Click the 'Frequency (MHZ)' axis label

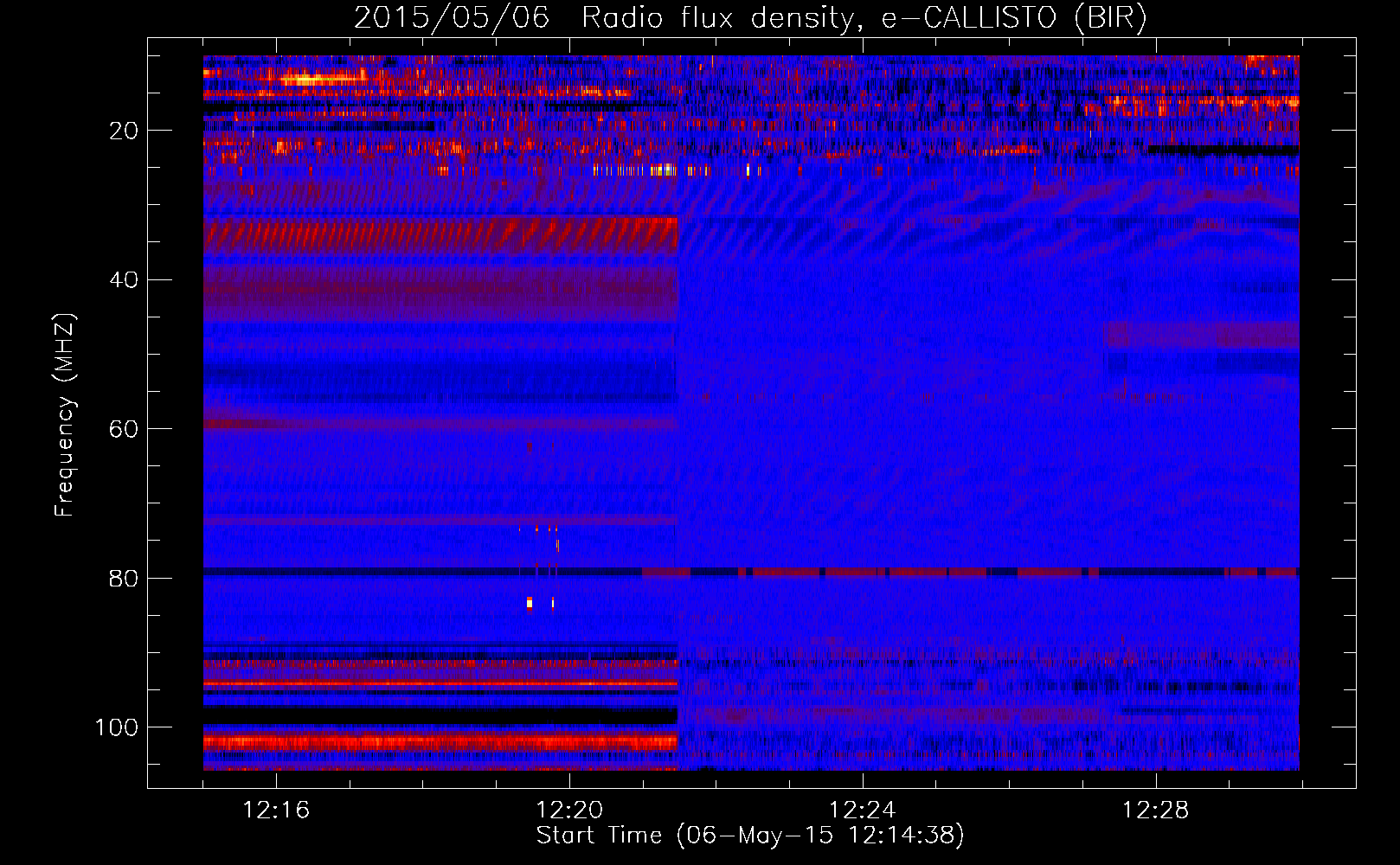65,414
